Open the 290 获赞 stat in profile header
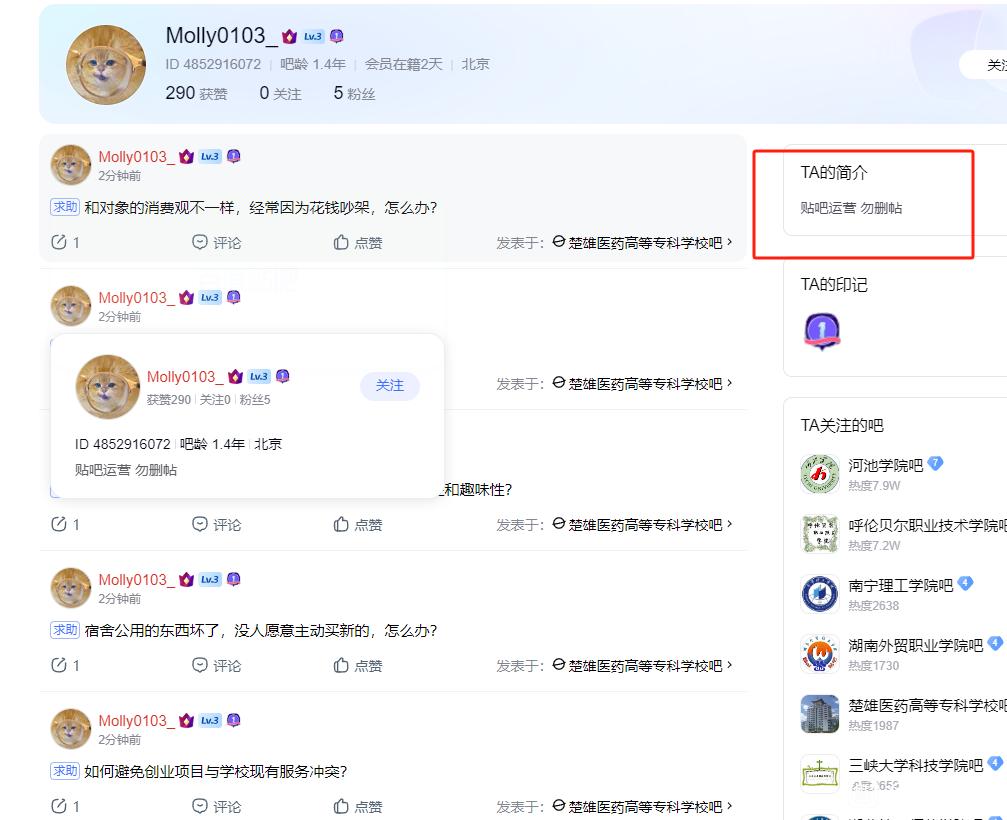 pos(196,93)
